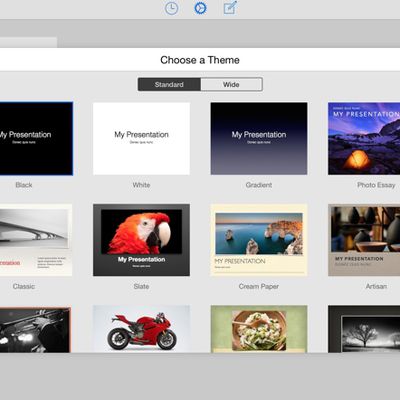Viewport: 400px width, 400px height.
Task: Select the Standard aspect ratio
Action: (169, 84)
